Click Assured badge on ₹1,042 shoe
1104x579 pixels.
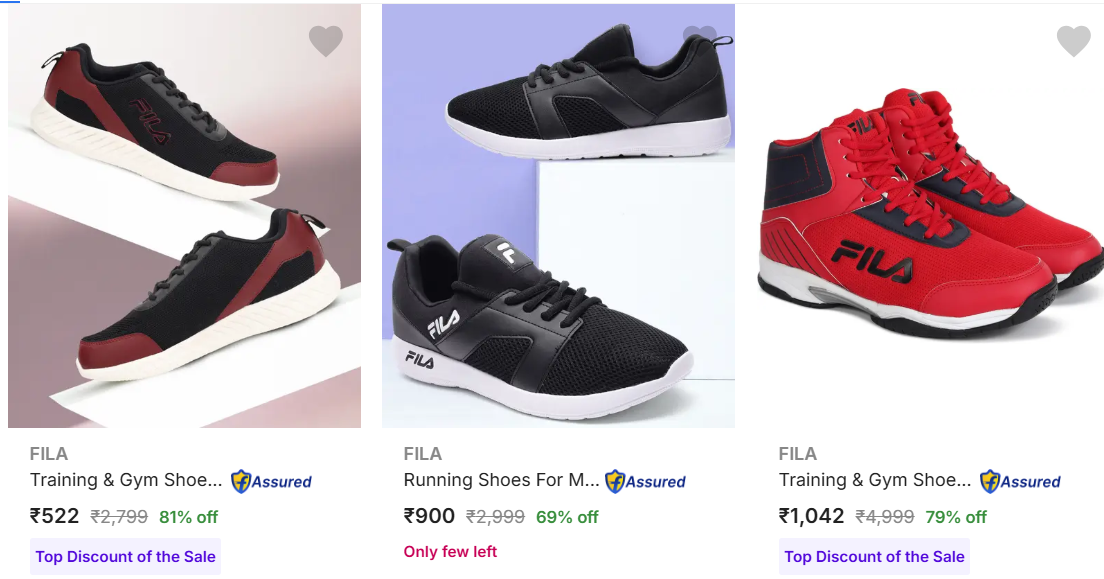1020,481
